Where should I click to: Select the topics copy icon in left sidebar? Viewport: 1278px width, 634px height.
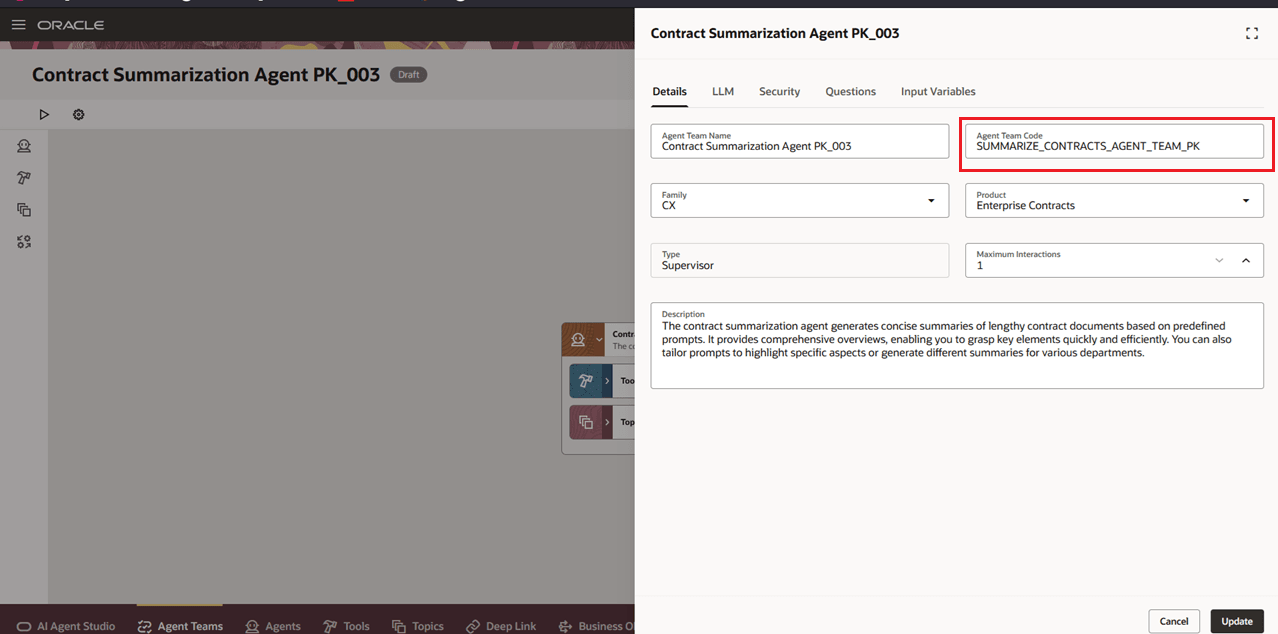coord(24,210)
